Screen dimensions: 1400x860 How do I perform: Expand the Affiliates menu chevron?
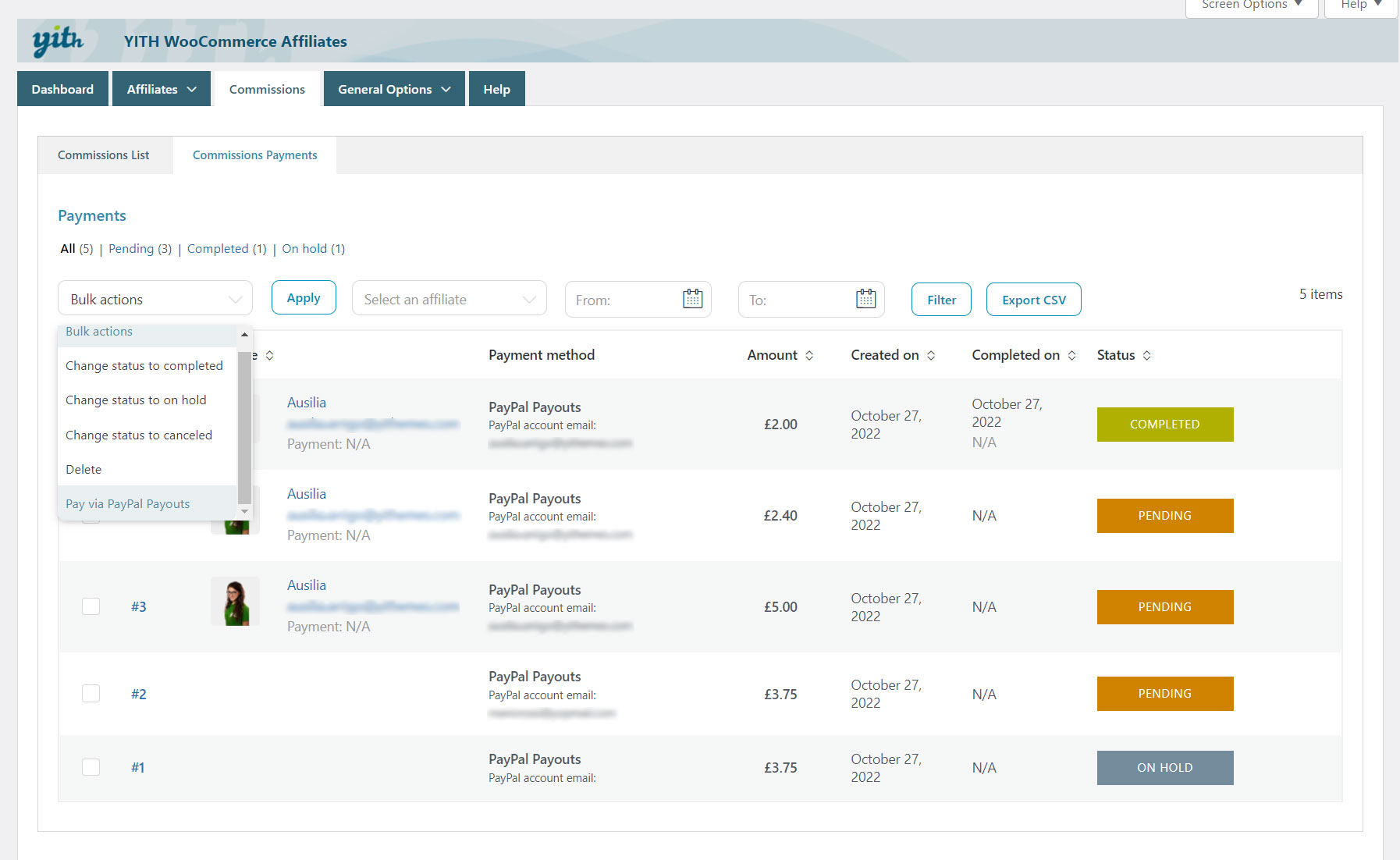pos(192,89)
